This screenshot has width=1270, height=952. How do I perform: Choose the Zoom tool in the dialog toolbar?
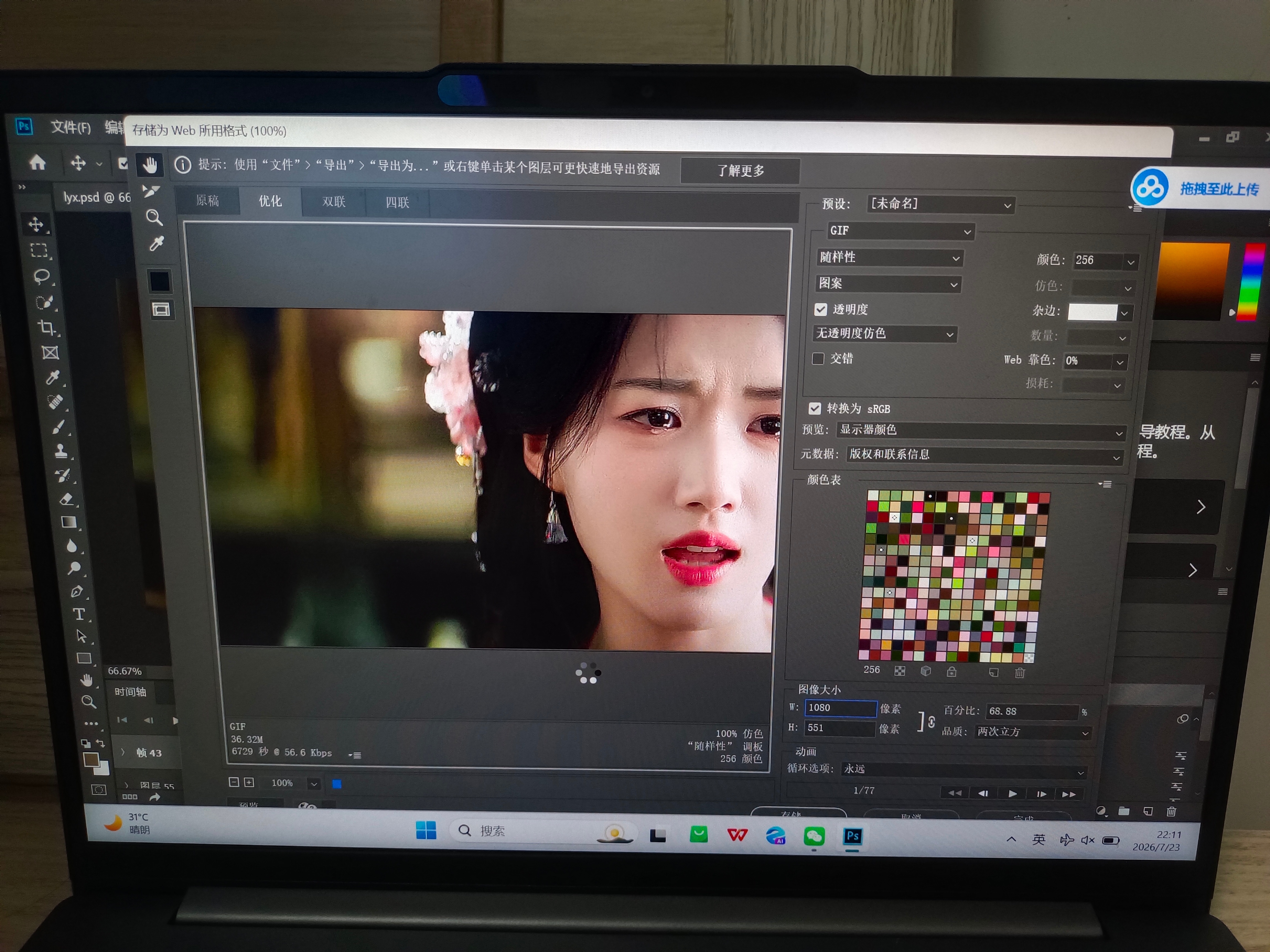(154, 218)
